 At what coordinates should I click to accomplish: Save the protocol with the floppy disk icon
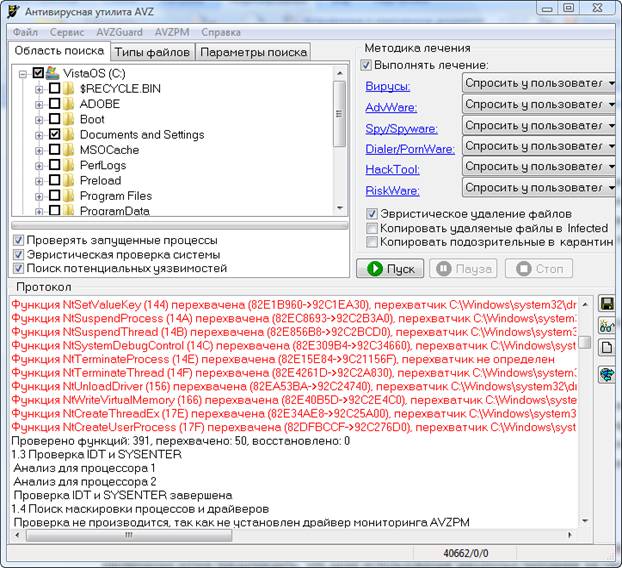tap(606, 304)
